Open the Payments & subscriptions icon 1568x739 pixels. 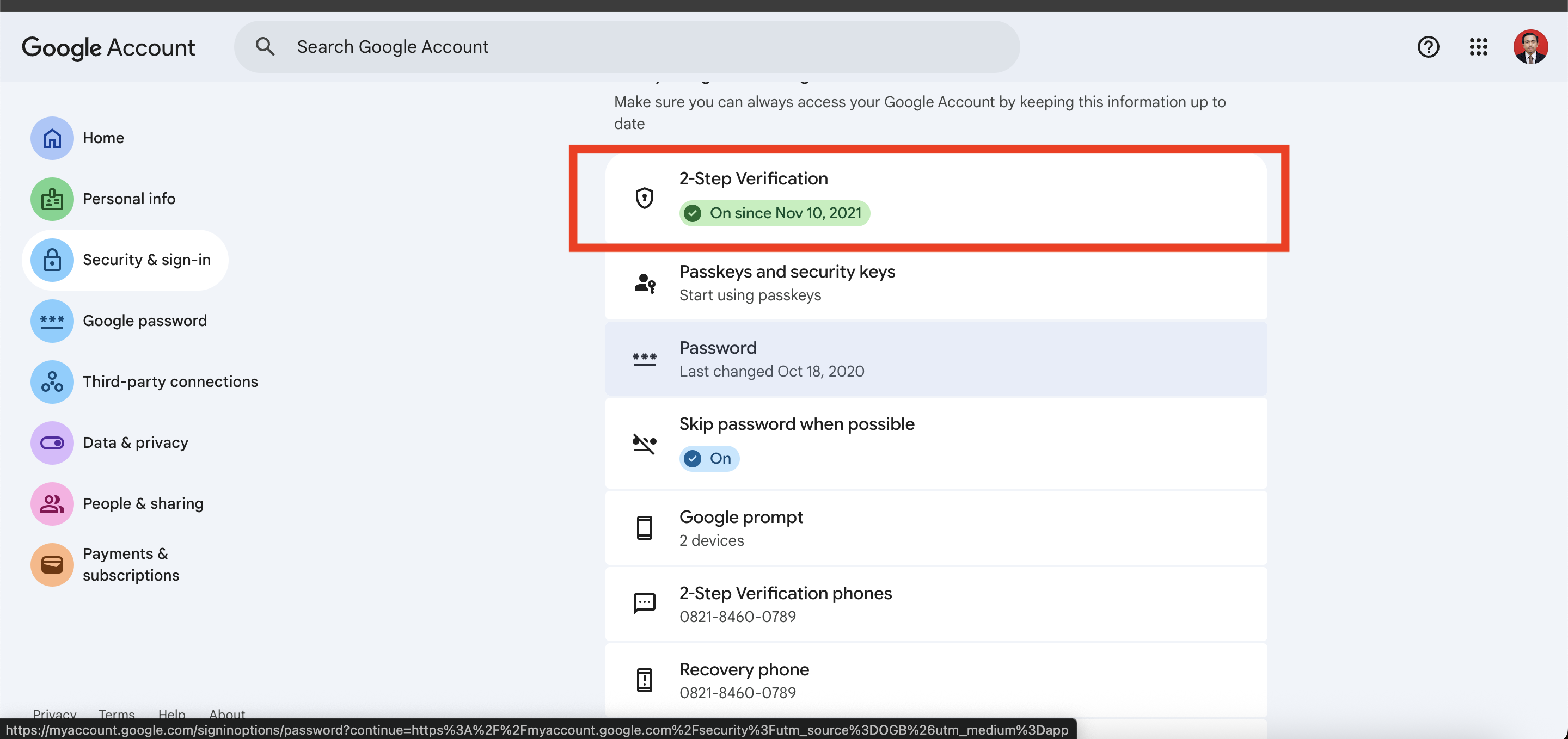coord(52,564)
